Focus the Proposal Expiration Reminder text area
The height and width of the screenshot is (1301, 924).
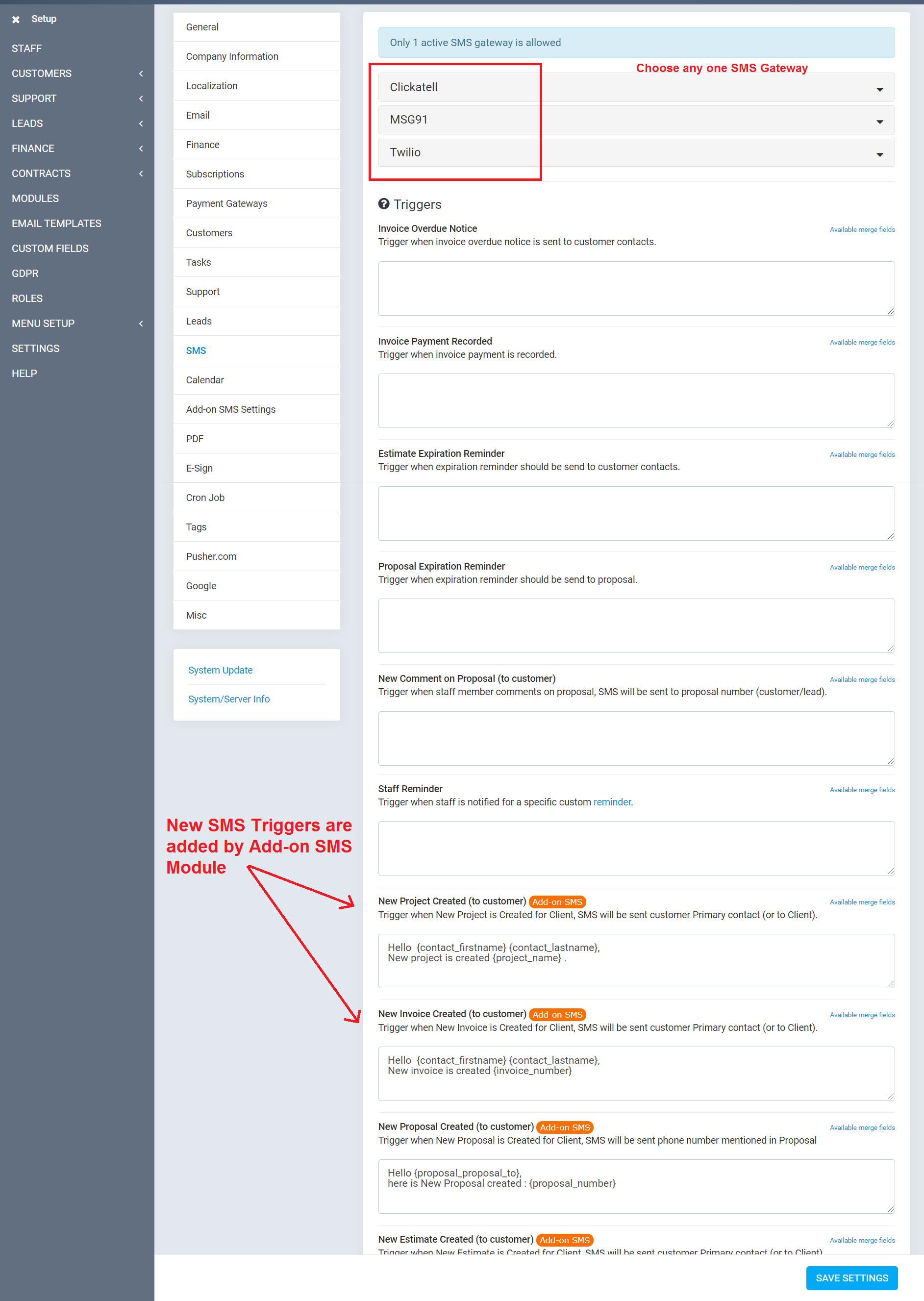tap(636, 626)
